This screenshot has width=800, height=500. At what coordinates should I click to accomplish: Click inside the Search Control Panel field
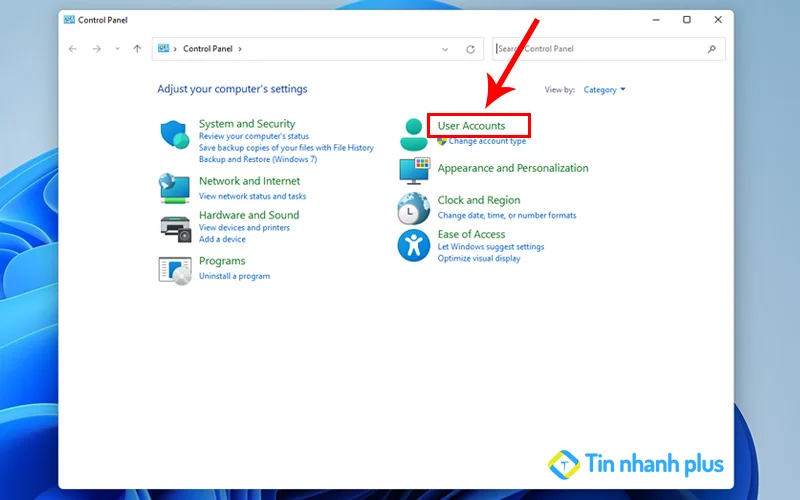[x=600, y=49]
